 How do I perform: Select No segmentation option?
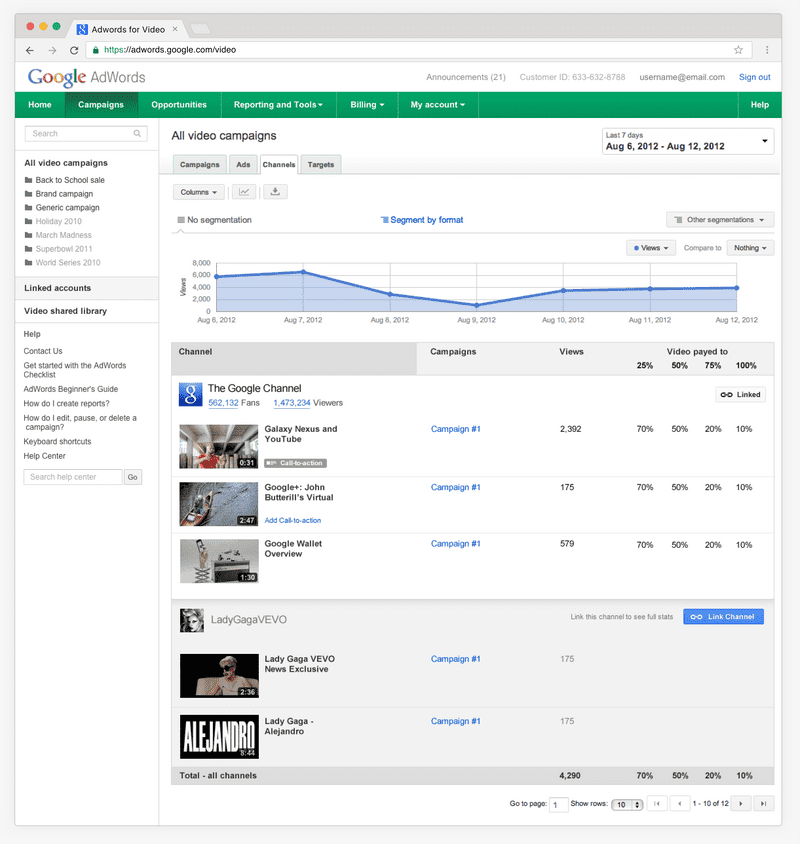[214, 220]
